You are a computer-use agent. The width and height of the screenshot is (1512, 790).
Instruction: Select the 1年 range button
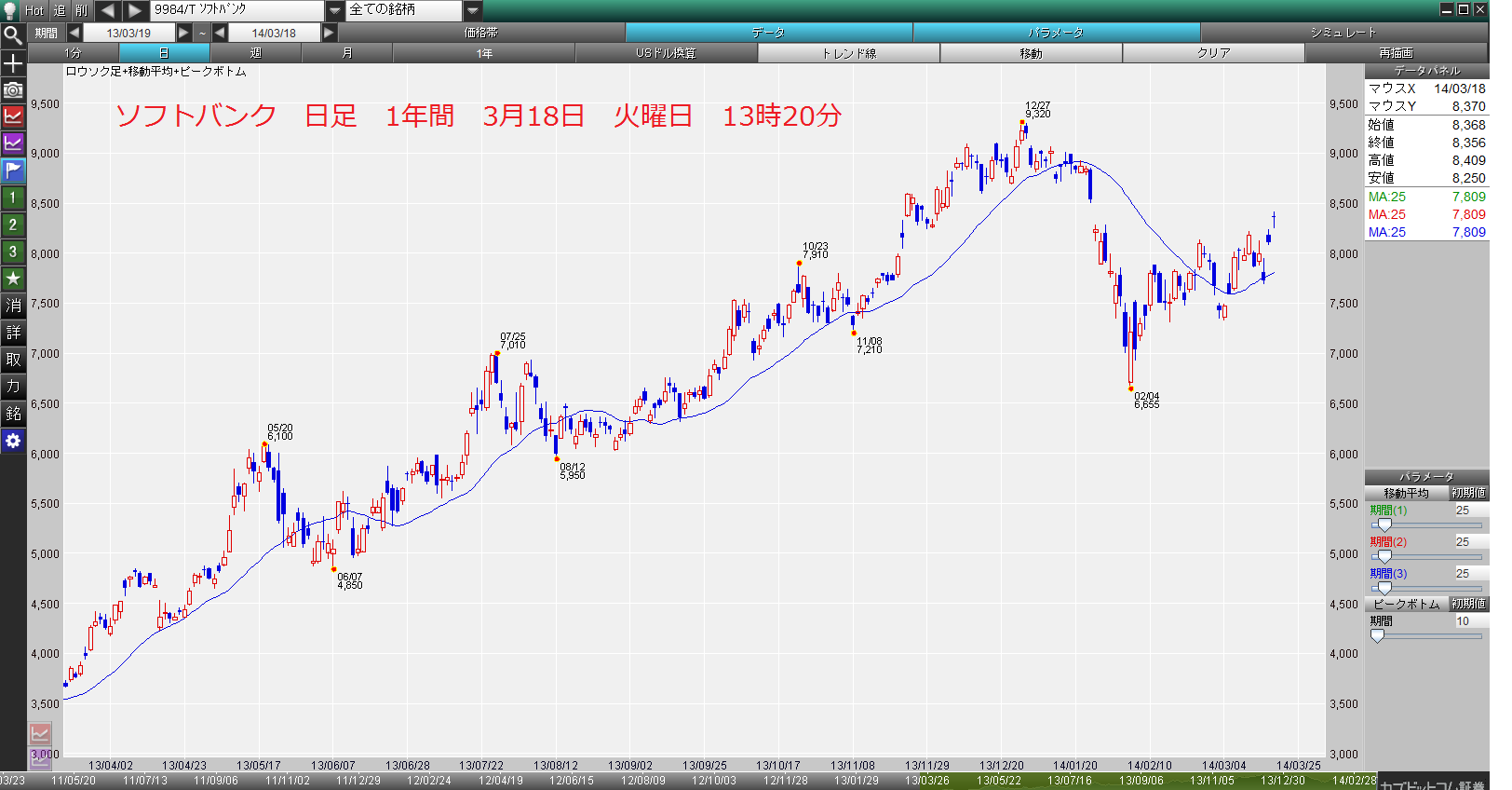click(x=484, y=53)
